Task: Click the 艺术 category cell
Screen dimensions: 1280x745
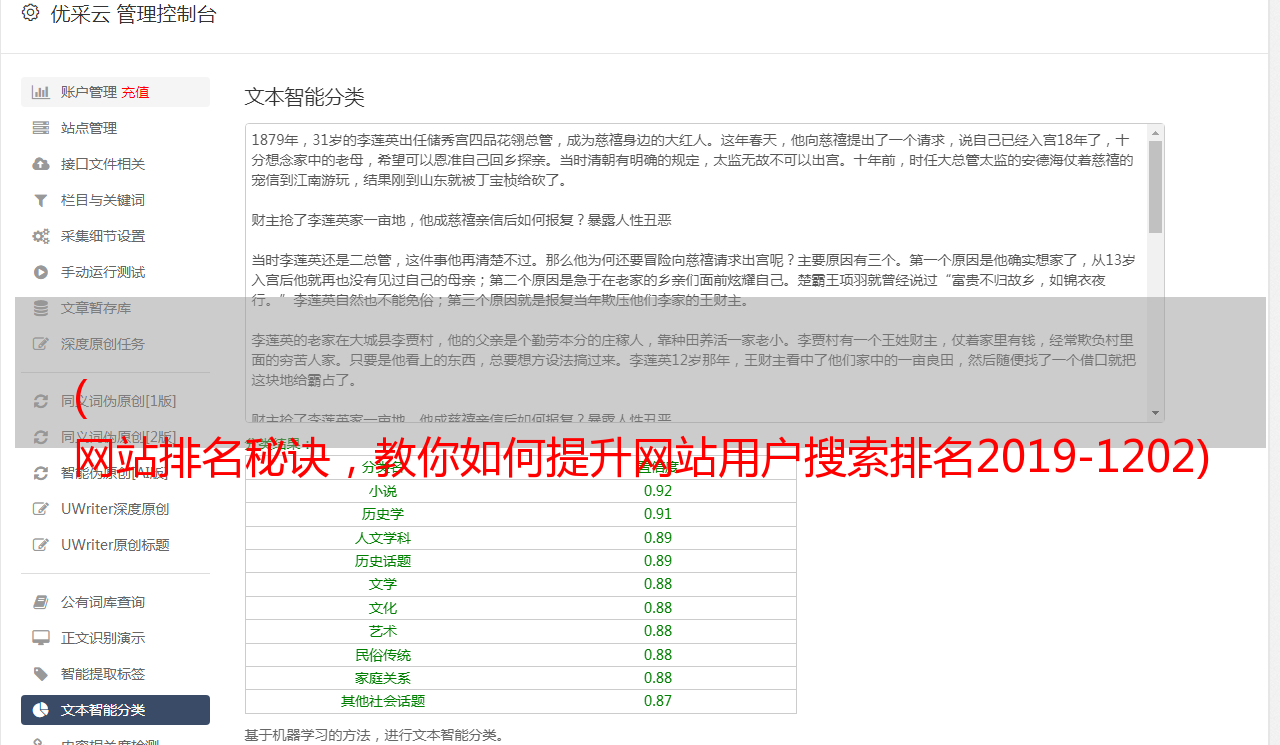Action: 383,631
